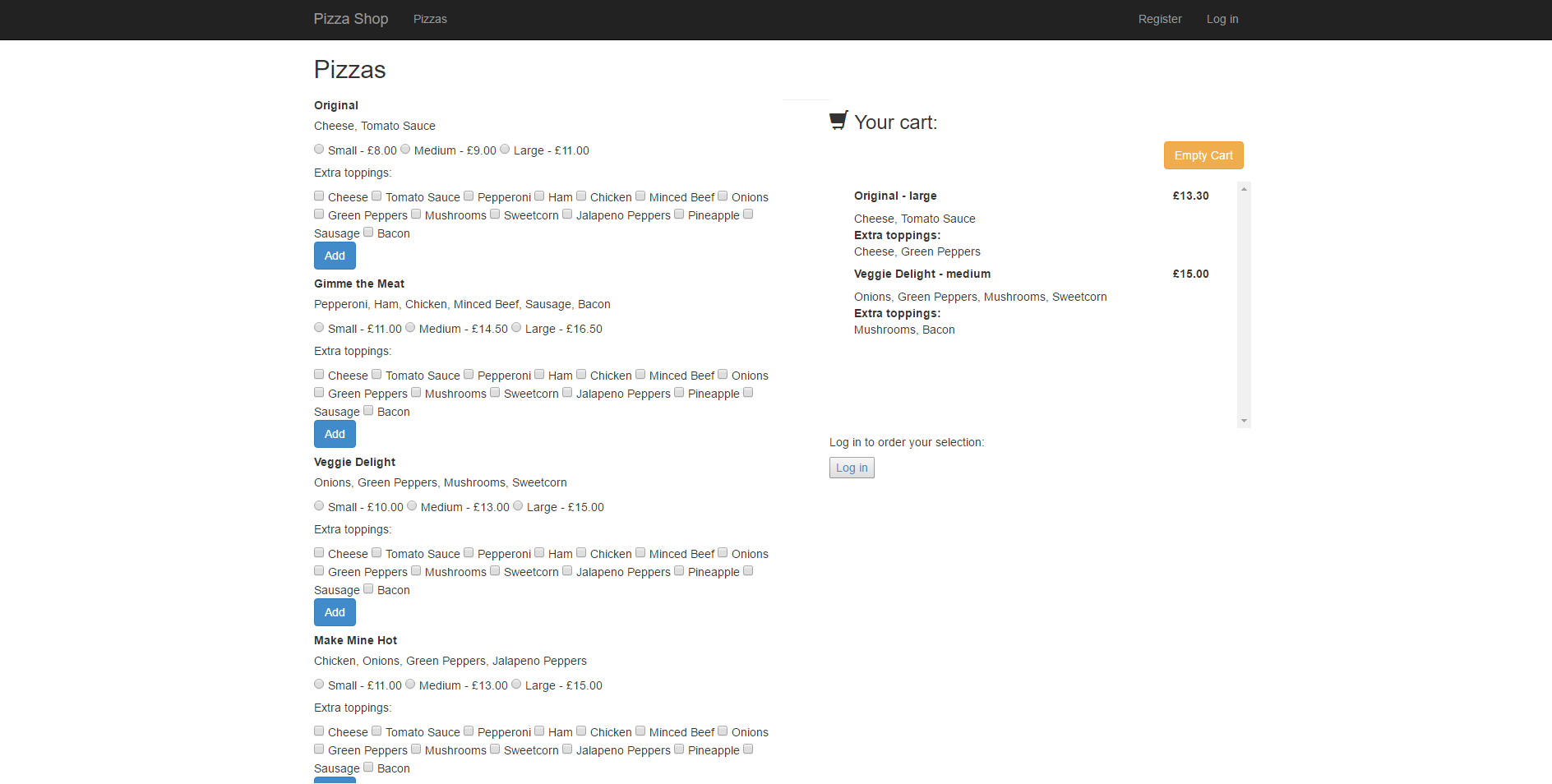
Task: Choose Large £16.50 for Gimme the Meat
Action: [x=516, y=328]
